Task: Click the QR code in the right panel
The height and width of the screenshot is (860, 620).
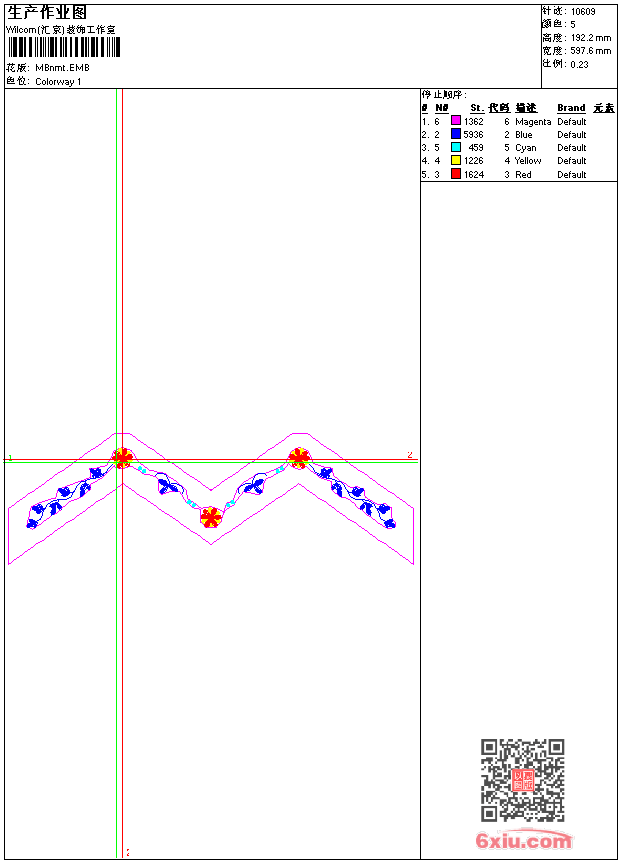Action: click(522, 780)
